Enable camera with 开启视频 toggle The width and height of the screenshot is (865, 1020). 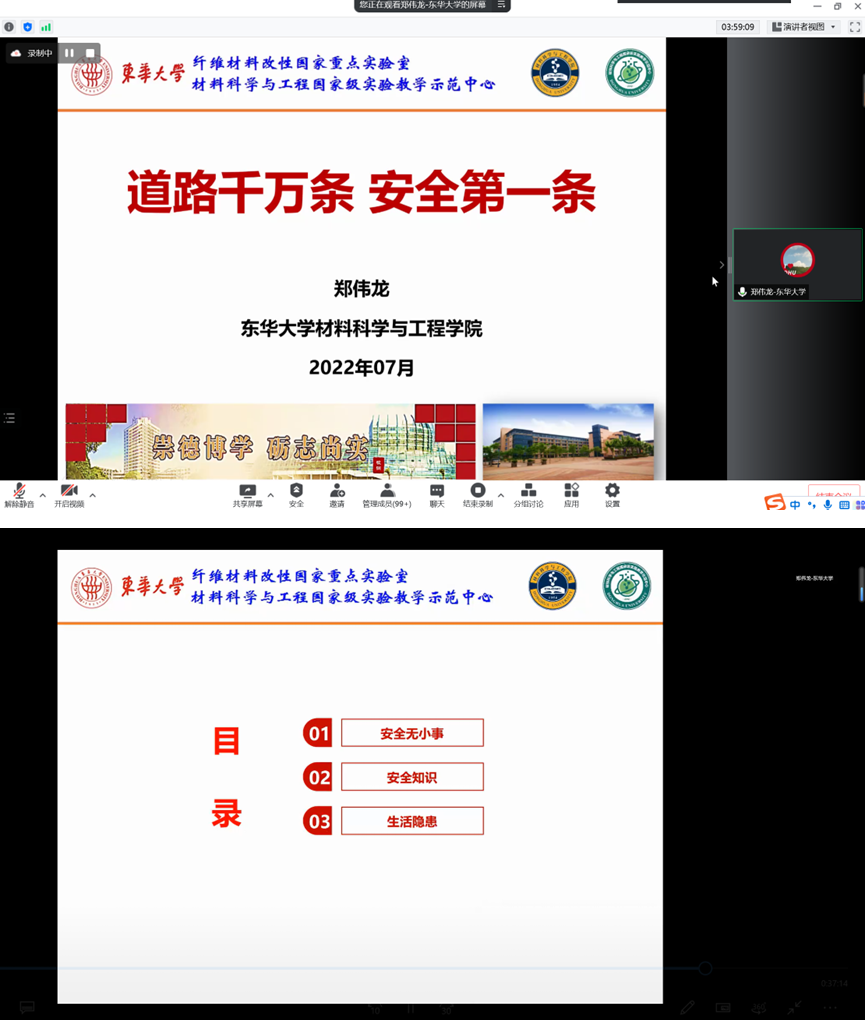pos(68,493)
